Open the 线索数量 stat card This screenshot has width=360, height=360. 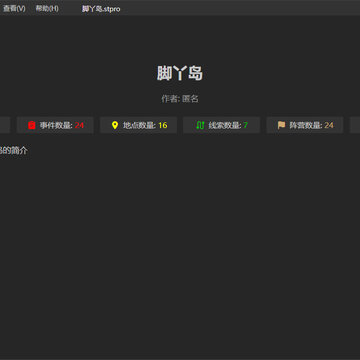[222, 125]
